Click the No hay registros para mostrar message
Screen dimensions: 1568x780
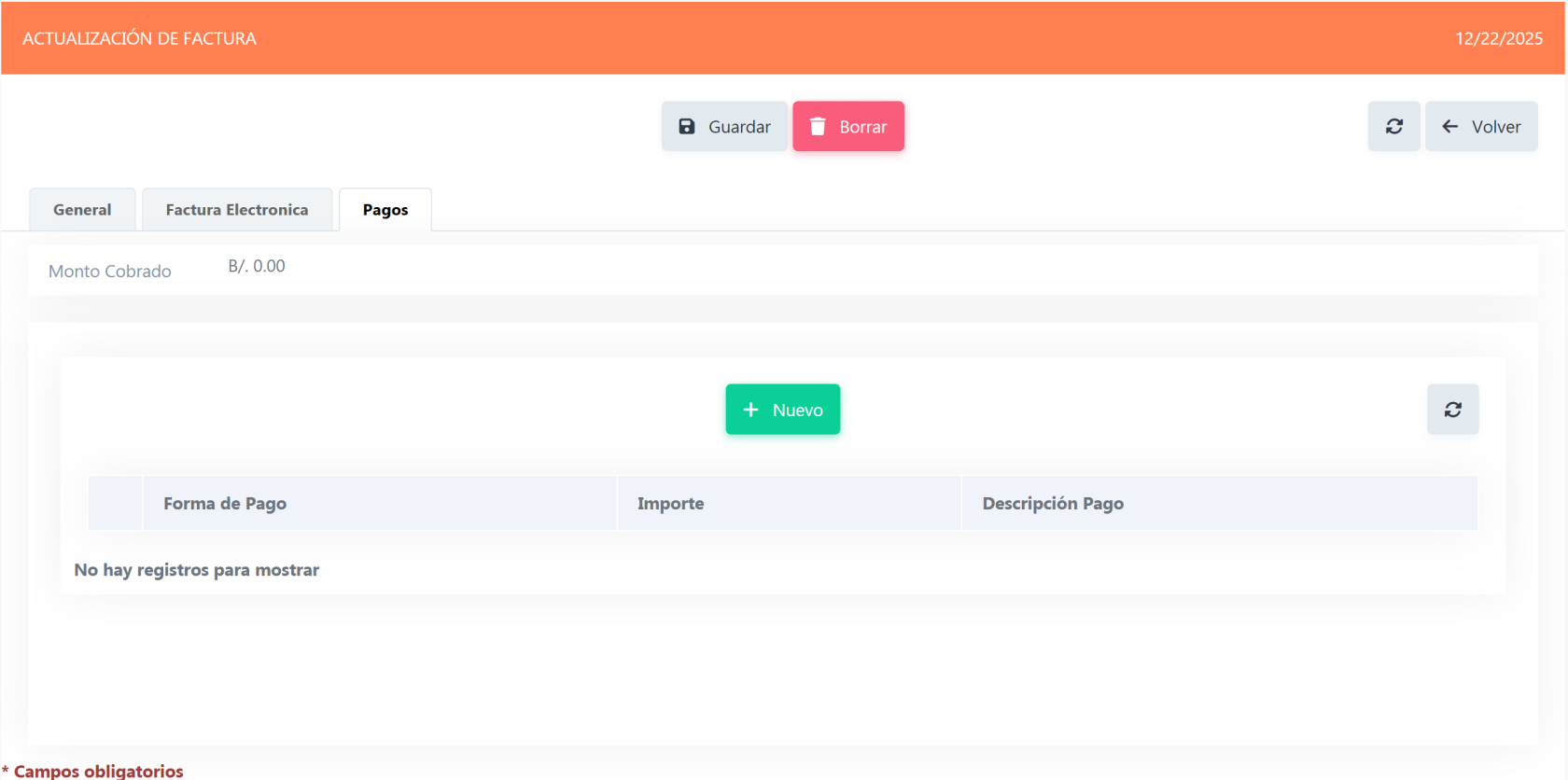(197, 570)
